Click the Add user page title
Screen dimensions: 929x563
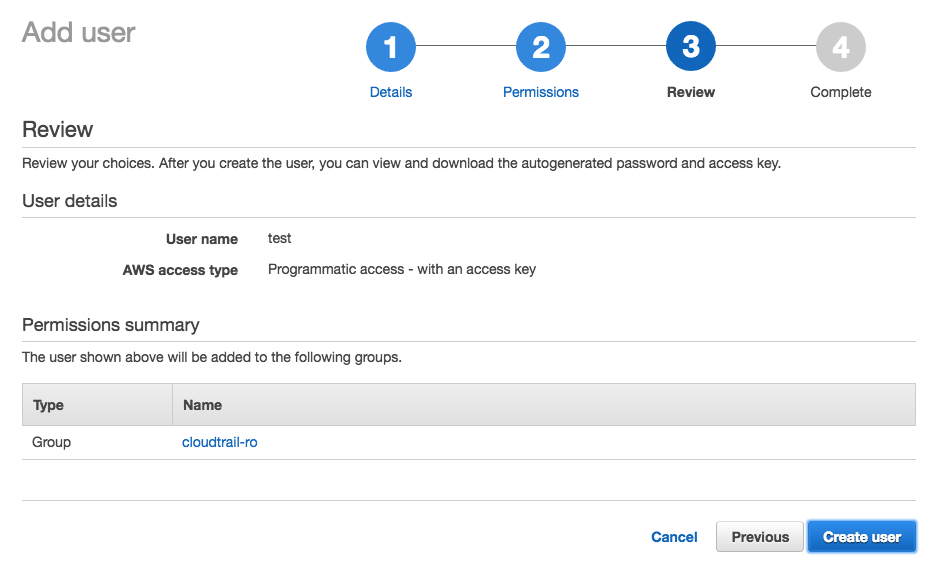pyautogui.click(x=78, y=32)
